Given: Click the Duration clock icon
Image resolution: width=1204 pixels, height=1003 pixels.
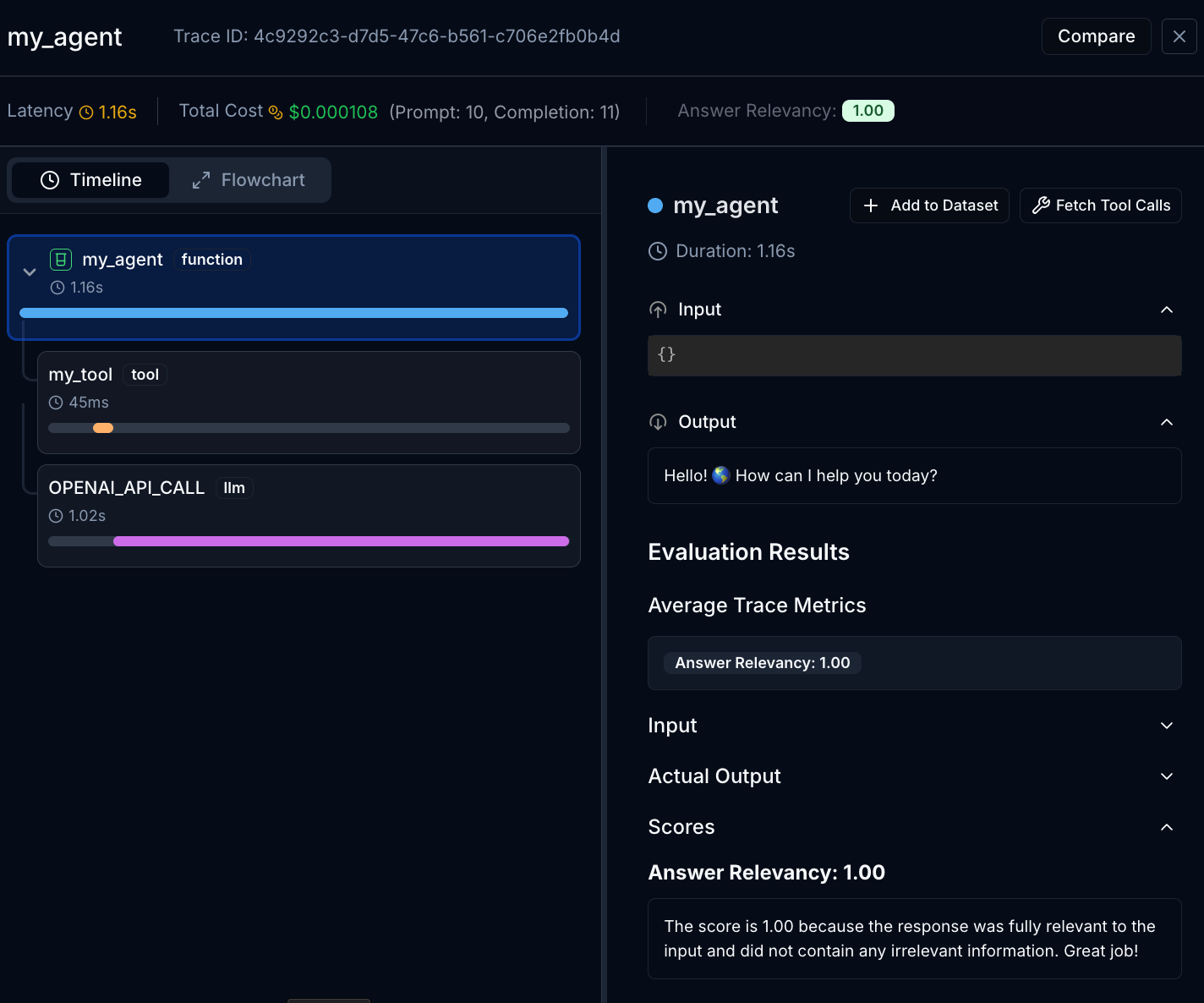Looking at the screenshot, I should [x=658, y=251].
